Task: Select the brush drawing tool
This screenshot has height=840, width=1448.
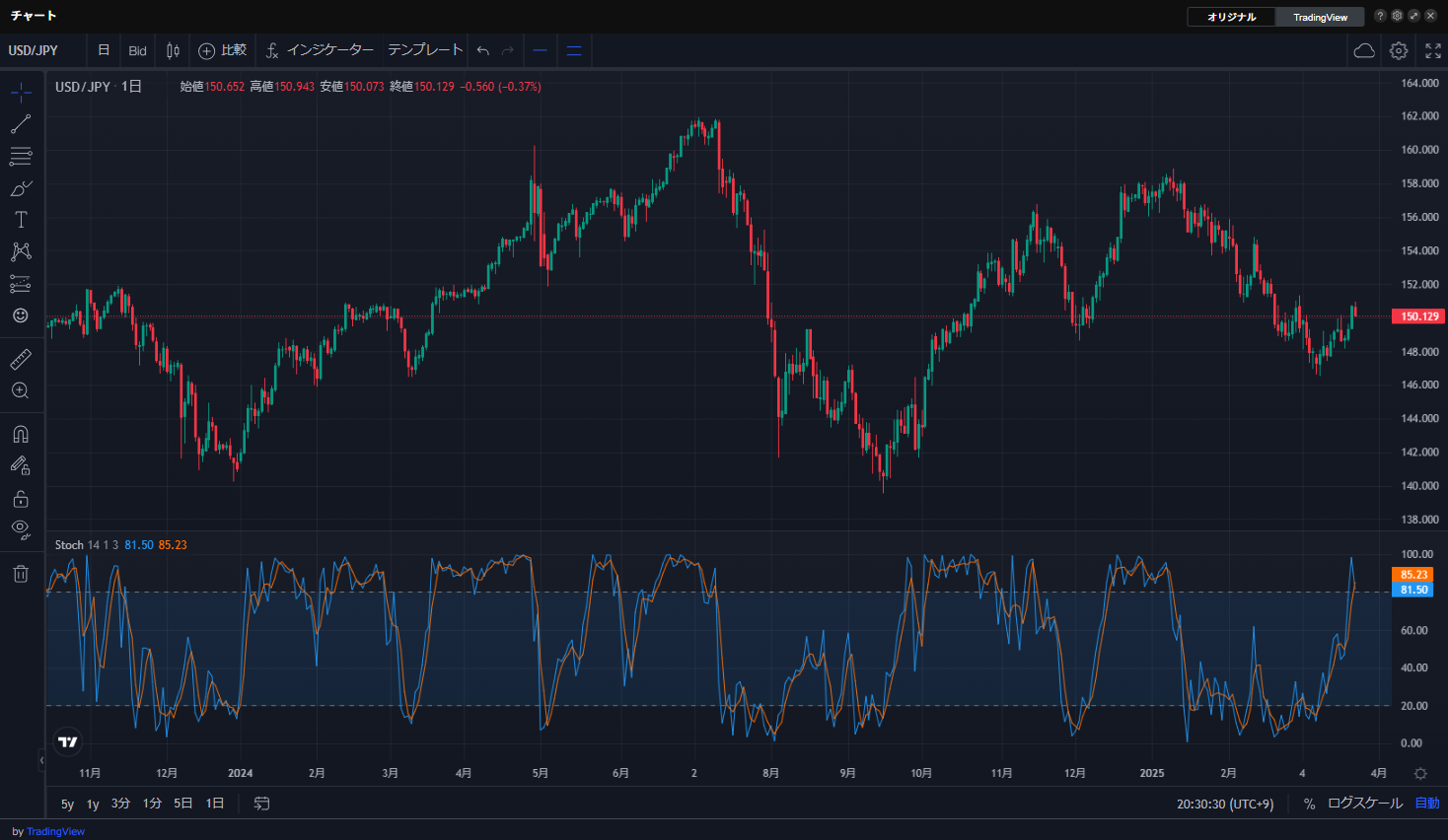Action: (x=21, y=188)
